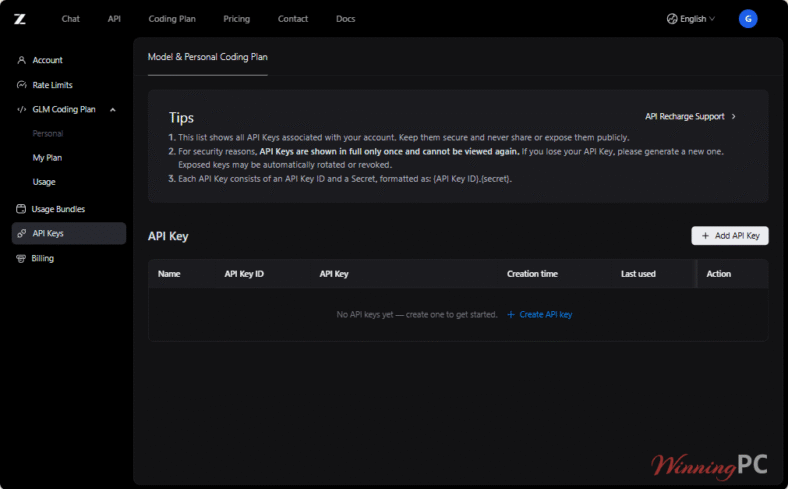Select API Keys in the sidebar
Screen dimensions: 788x489
69,233
